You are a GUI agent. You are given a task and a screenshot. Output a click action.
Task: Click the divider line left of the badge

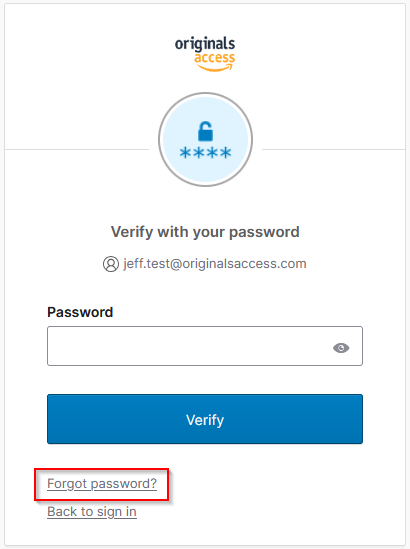click(77, 150)
